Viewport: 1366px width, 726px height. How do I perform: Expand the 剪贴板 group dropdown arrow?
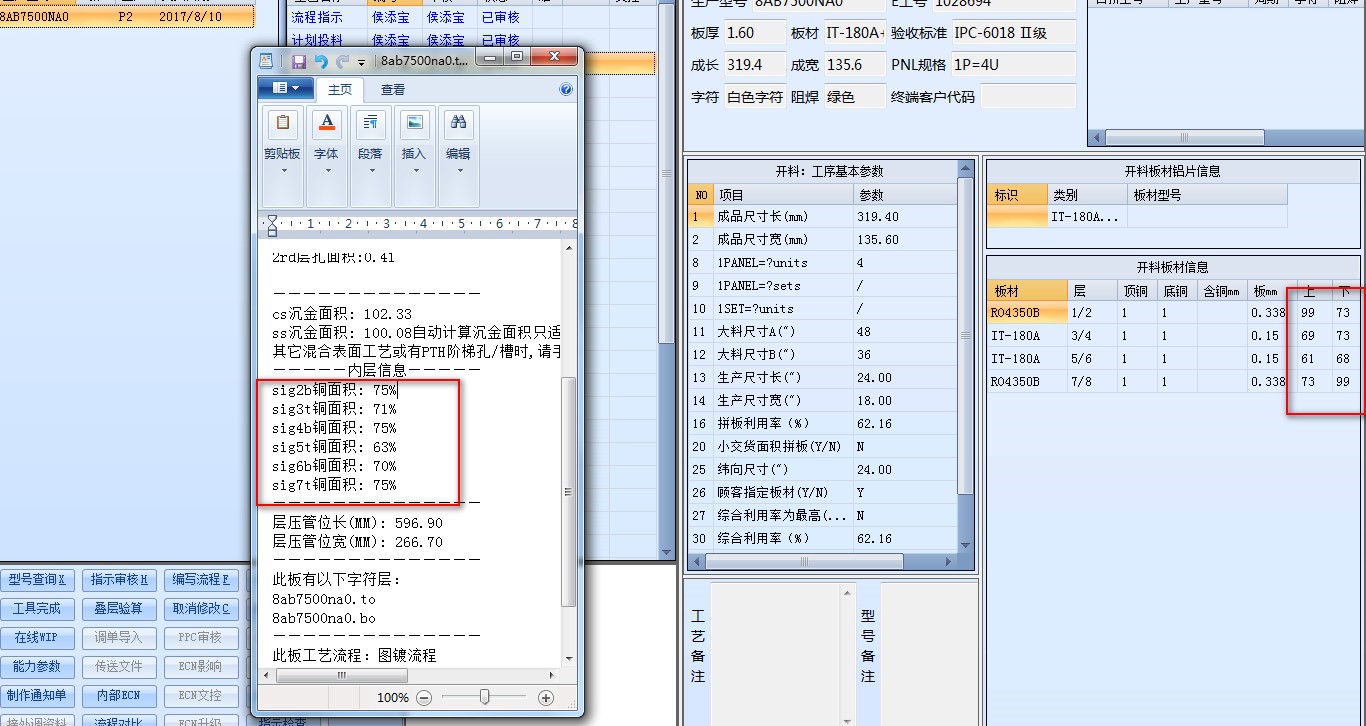click(x=282, y=171)
